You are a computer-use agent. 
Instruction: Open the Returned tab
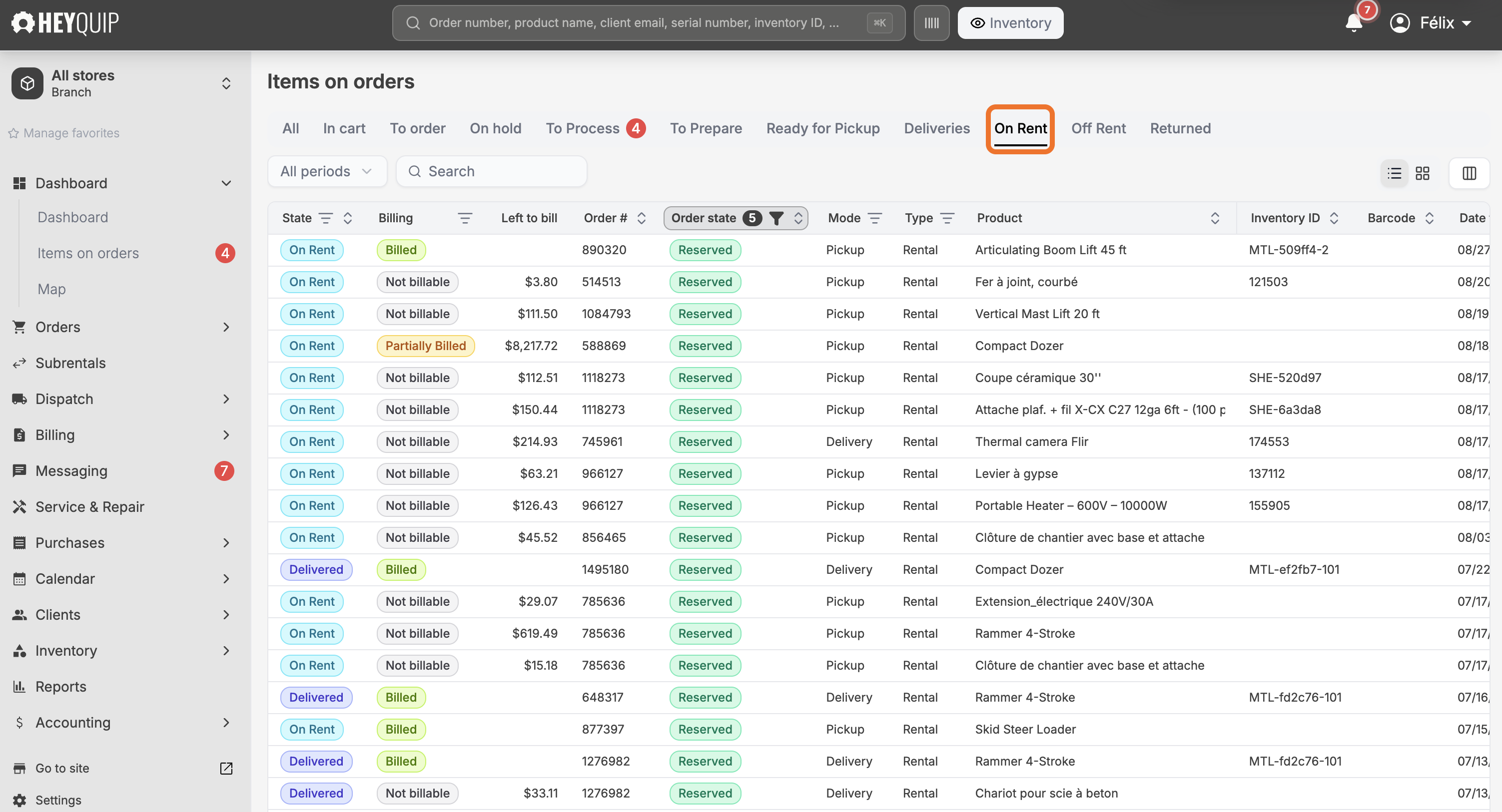click(1180, 128)
